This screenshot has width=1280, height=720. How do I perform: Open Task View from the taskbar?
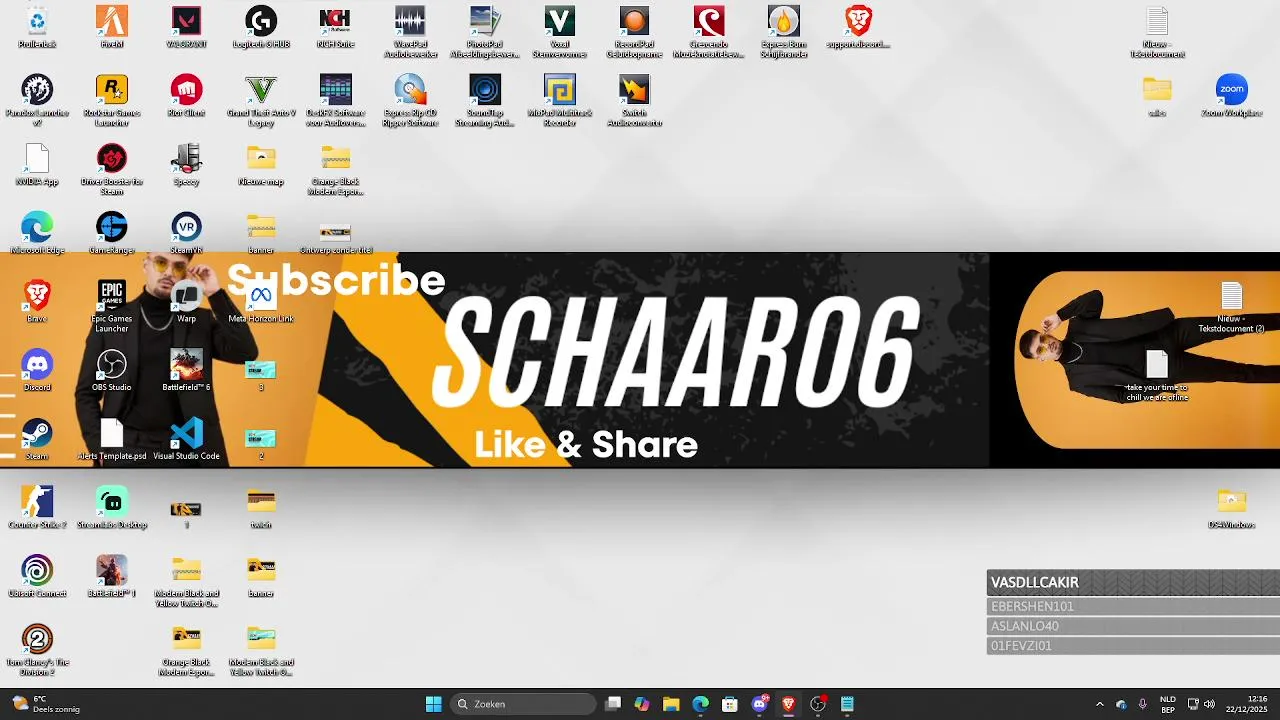[613, 704]
